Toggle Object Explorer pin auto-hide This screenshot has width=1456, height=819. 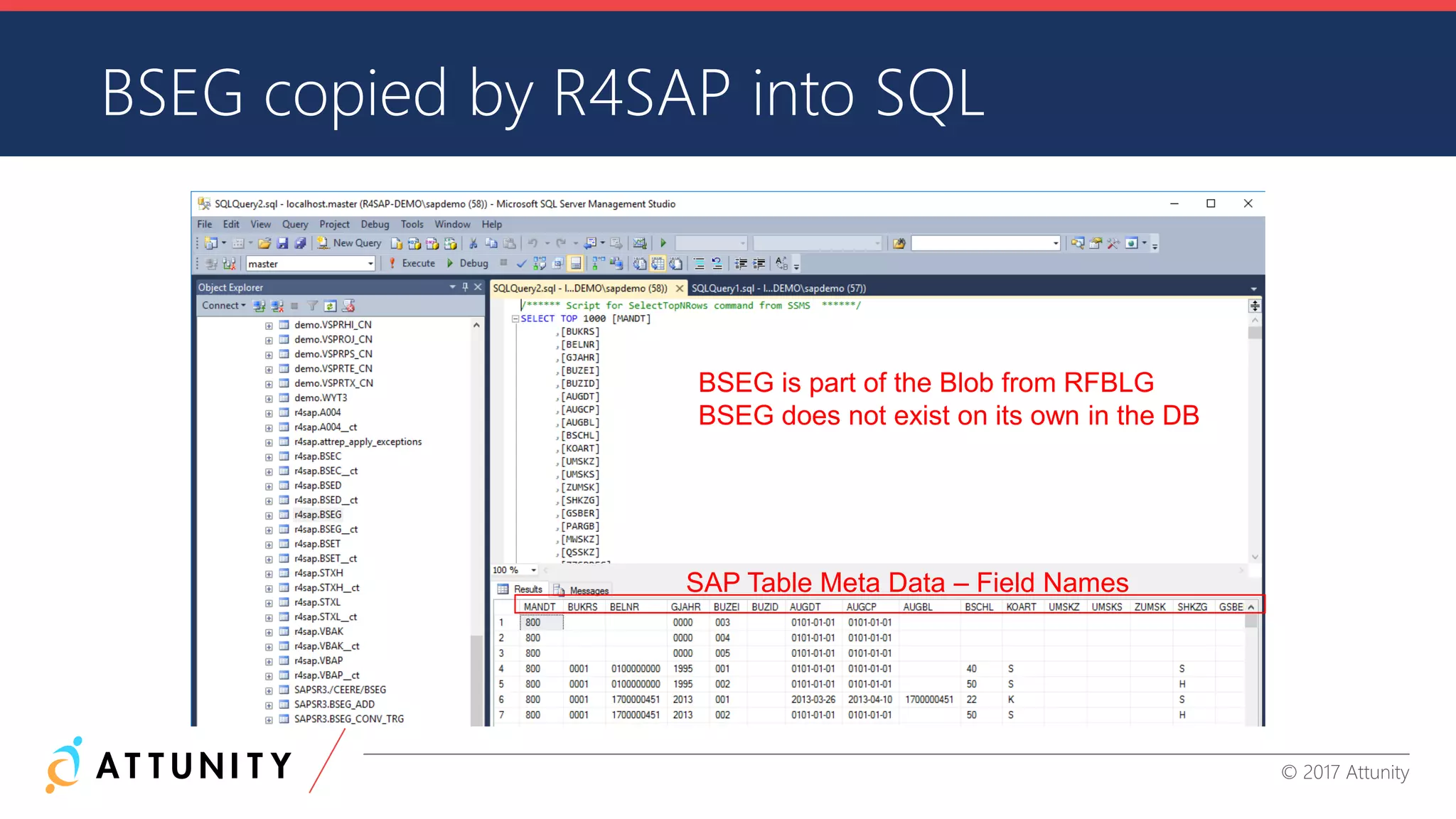[465, 287]
